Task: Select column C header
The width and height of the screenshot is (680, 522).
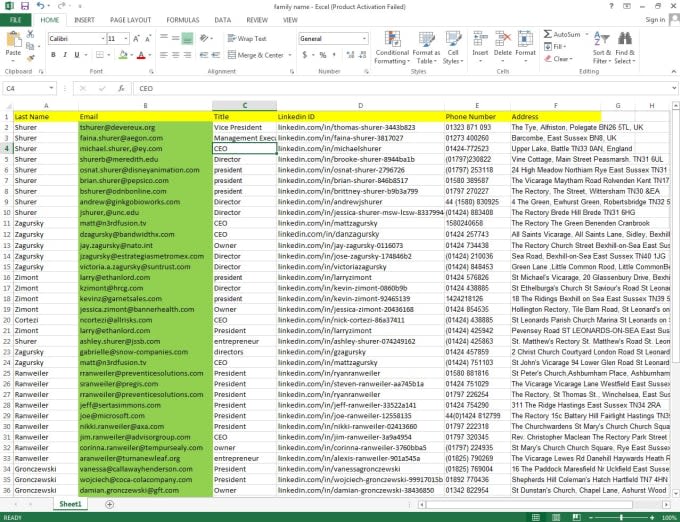Action: click(245, 105)
